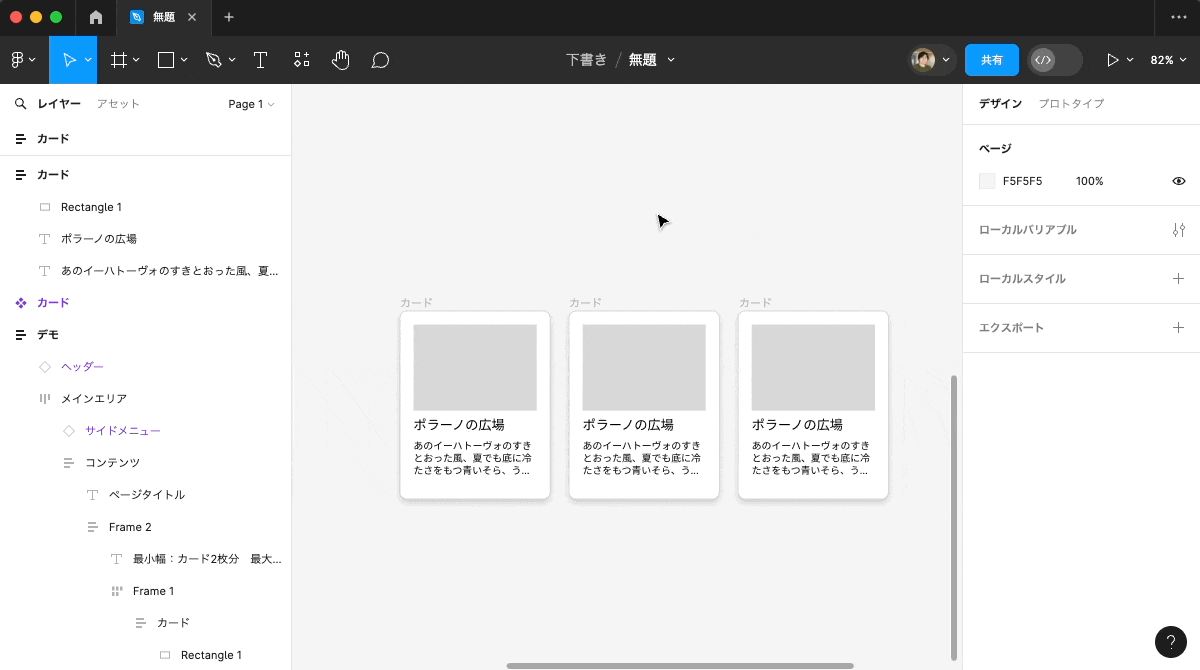
Task: Toggle page background visibility eye
Action: (x=1178, y=181)
